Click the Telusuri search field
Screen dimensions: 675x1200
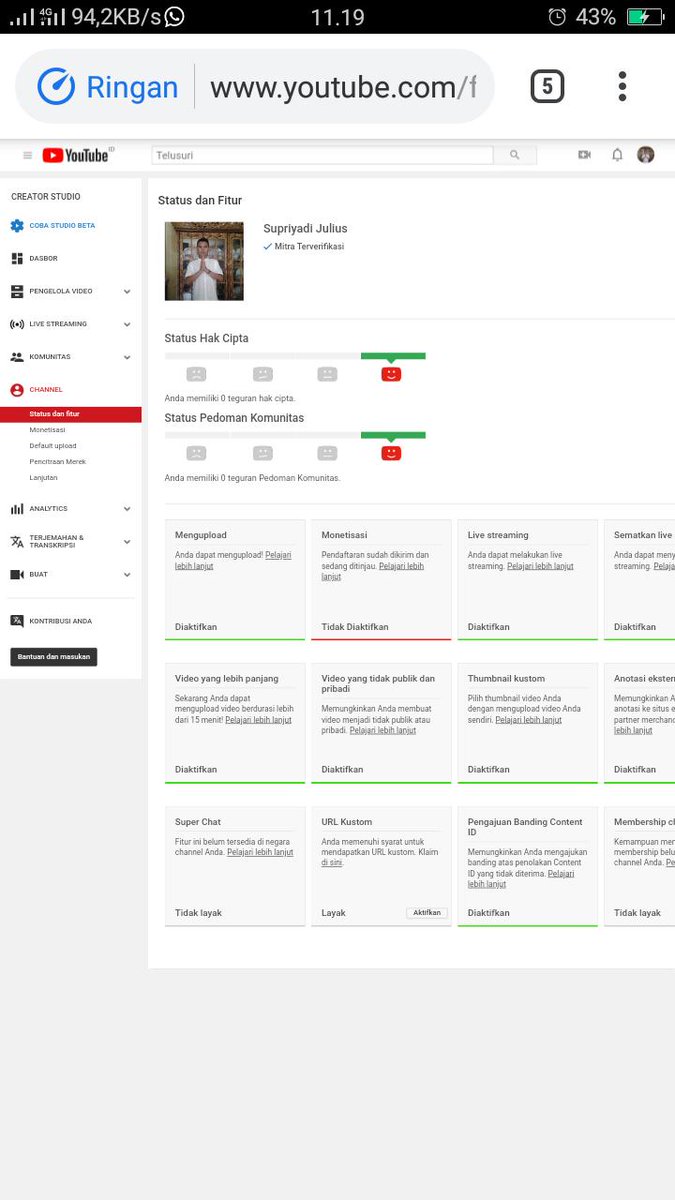tap(322, 155)
